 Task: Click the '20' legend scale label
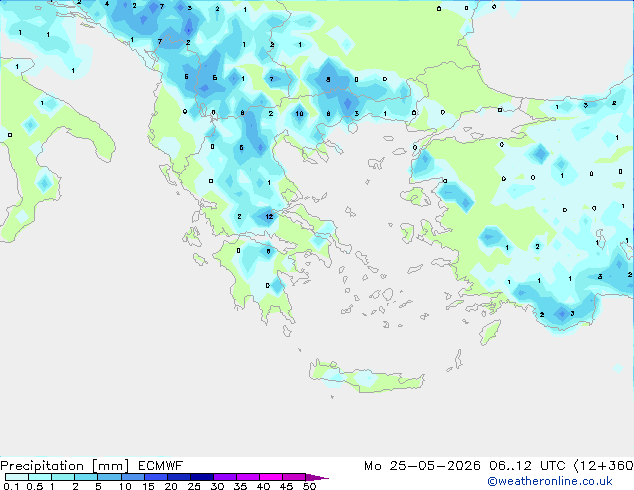tap(171, 486)
